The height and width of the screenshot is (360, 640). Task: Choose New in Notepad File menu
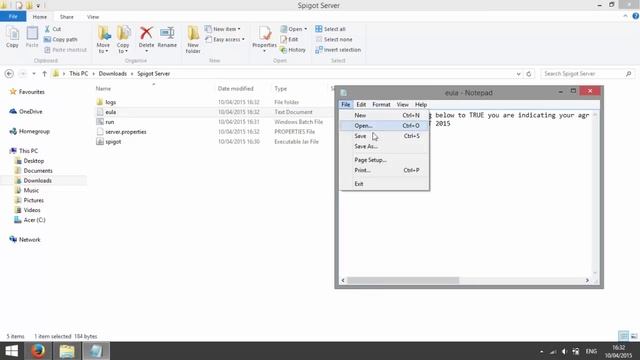click(384, 116)
